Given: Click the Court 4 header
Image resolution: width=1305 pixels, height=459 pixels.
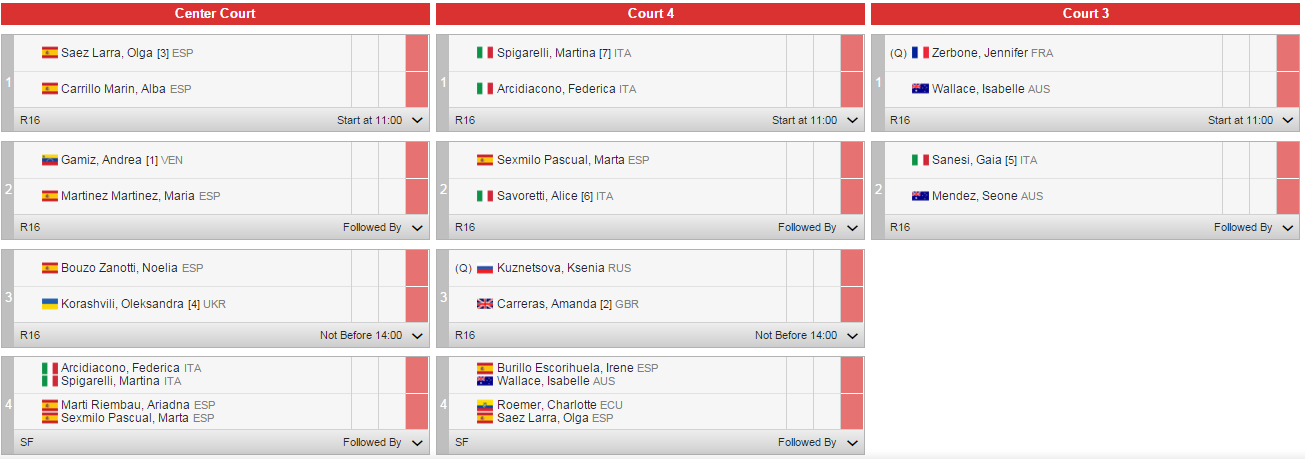Looking at the screenshot, I should tap(650, 14).
